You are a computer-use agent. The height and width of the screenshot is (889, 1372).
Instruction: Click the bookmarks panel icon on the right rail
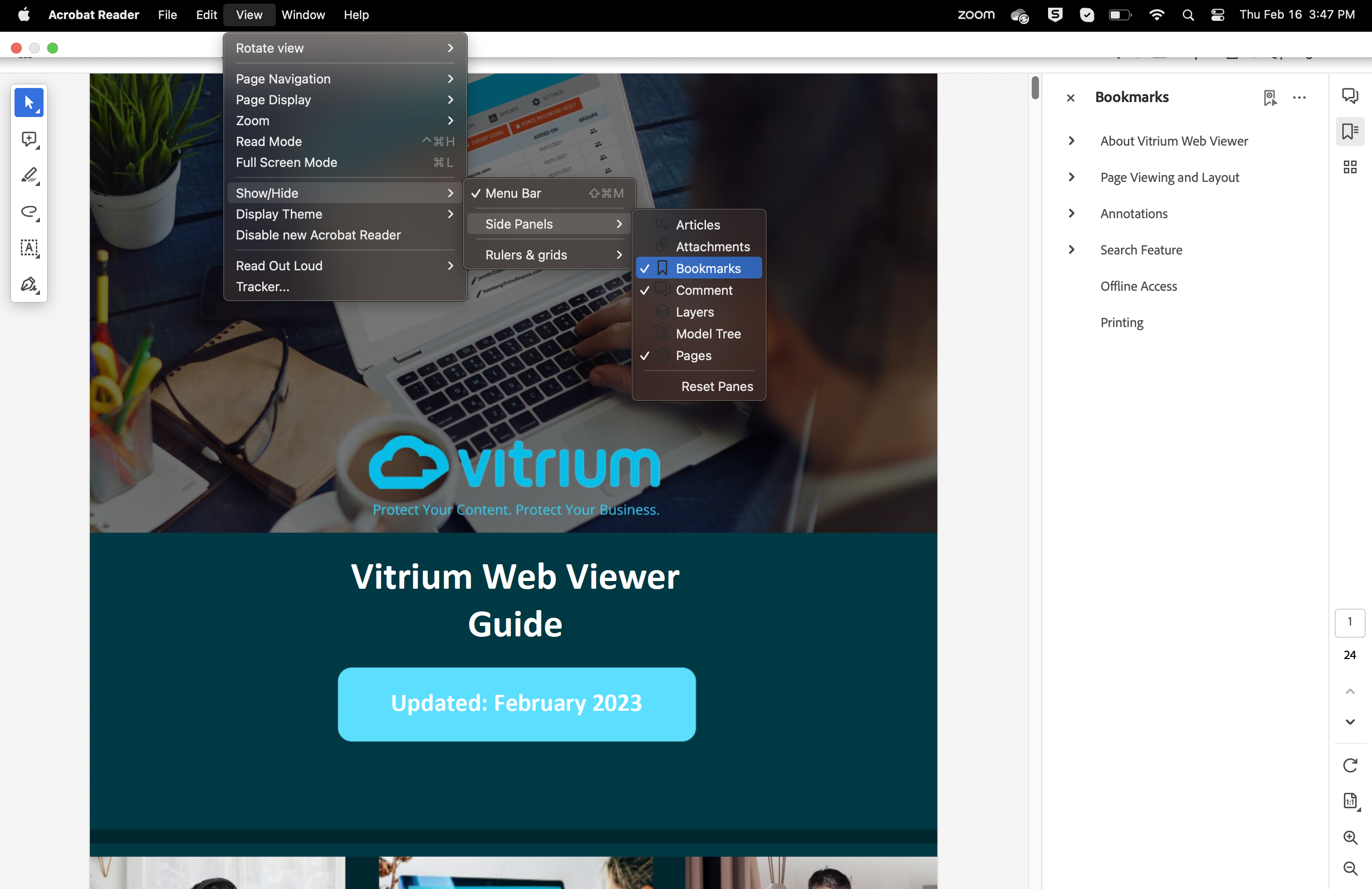[1349, 132]
